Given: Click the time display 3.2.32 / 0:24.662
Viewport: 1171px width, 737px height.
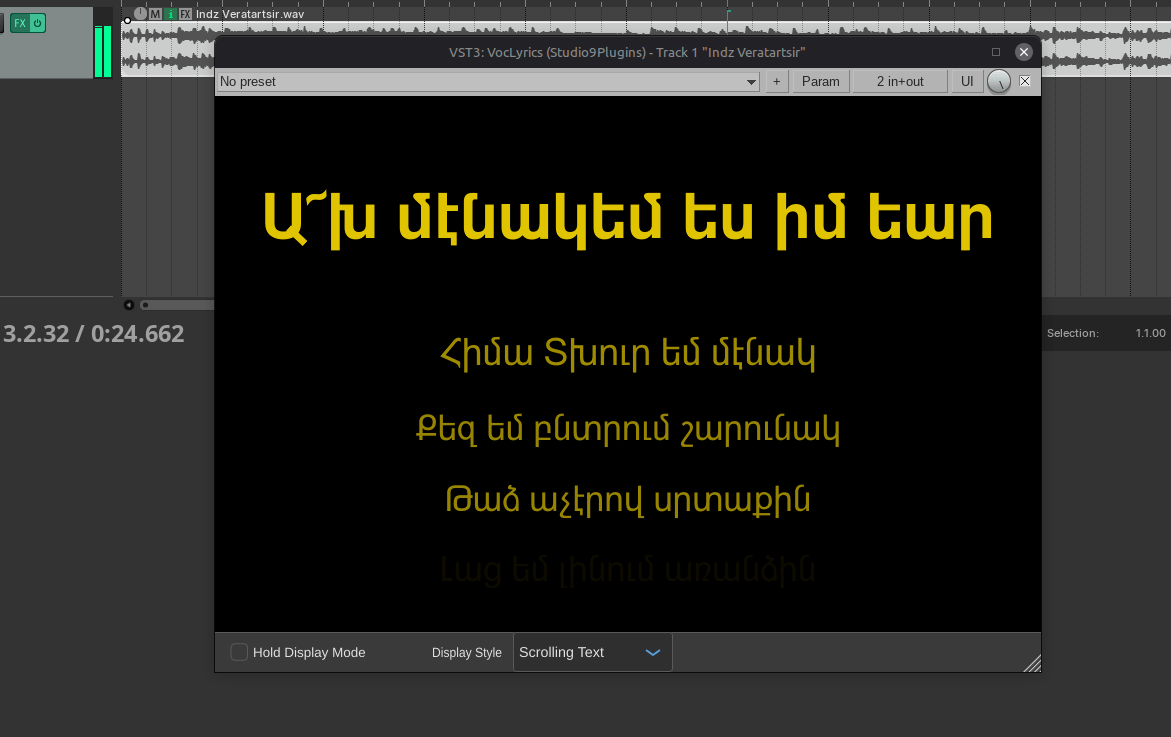Looking at the screenshot, I should pyautogui.click(x=93, y=333).
